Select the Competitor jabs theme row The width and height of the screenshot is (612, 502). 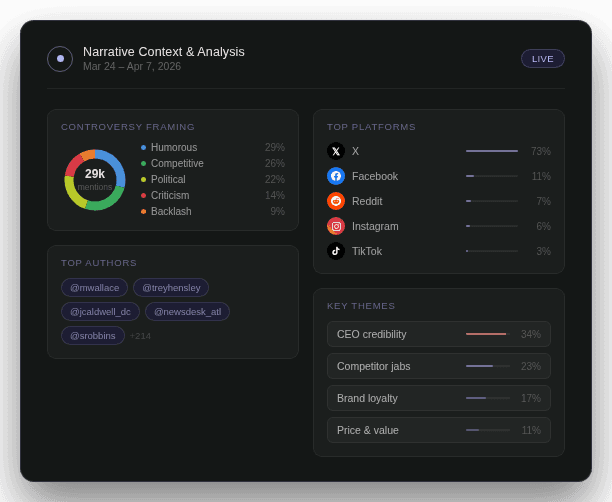[x=438, y=366]
